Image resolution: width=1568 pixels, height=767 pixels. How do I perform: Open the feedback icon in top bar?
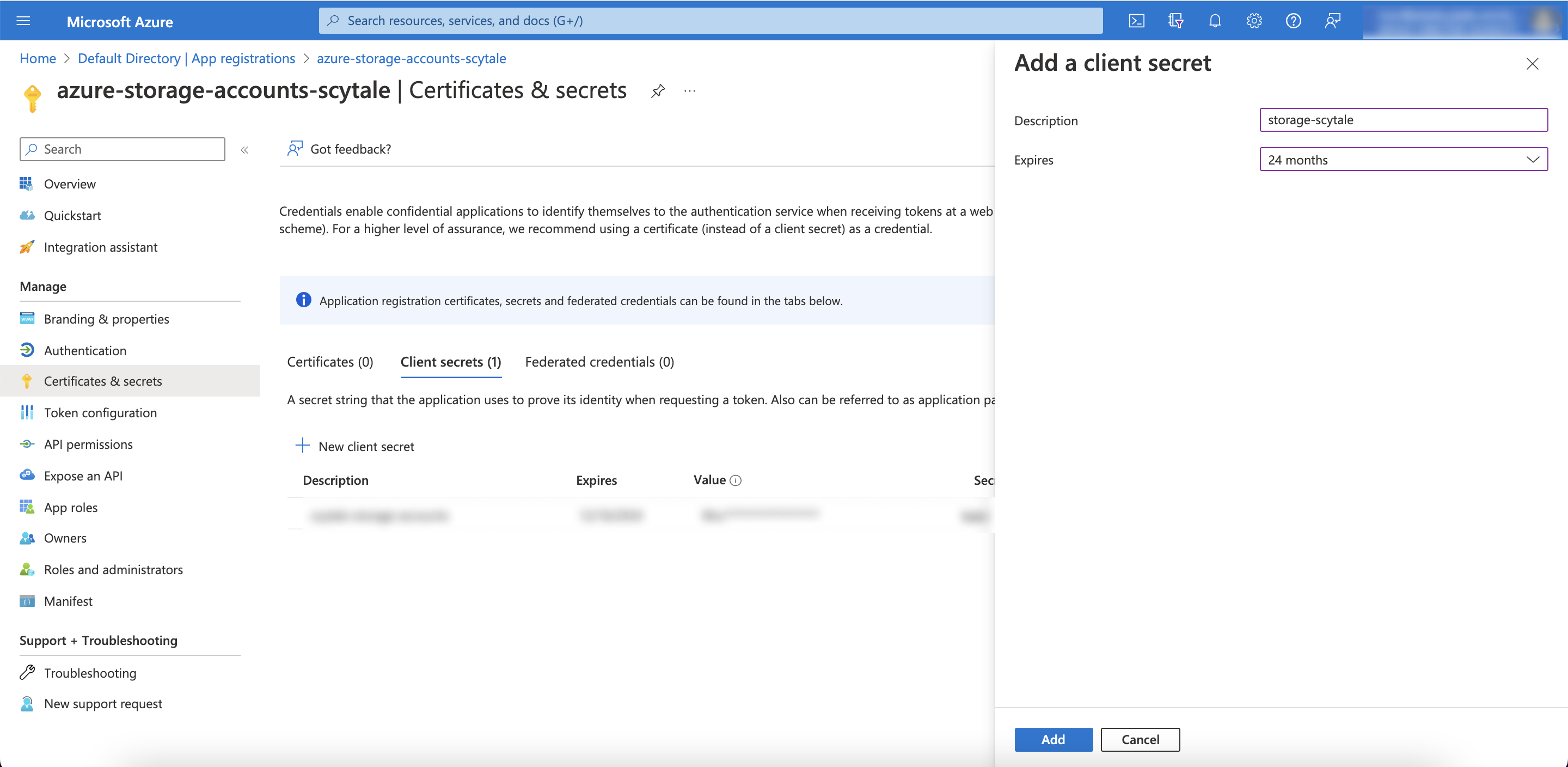1332,21
